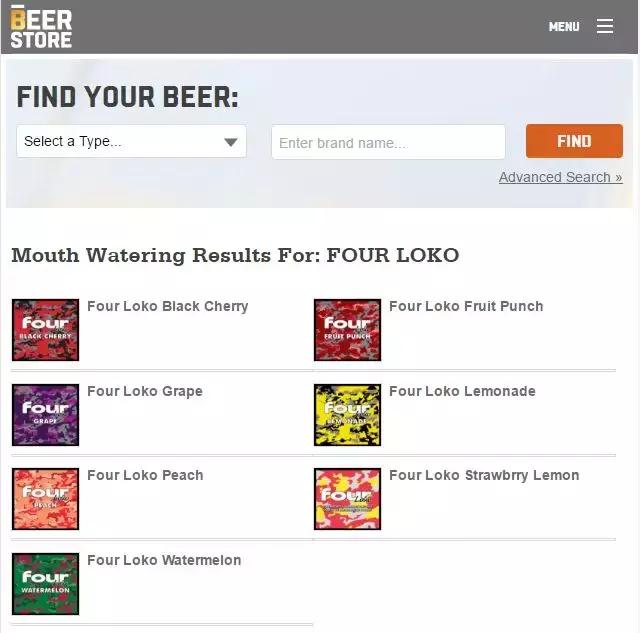Screen dimensions: 640x633
Task: Click the Four Loko Black Cherry thumbnail
Action: 45,330
